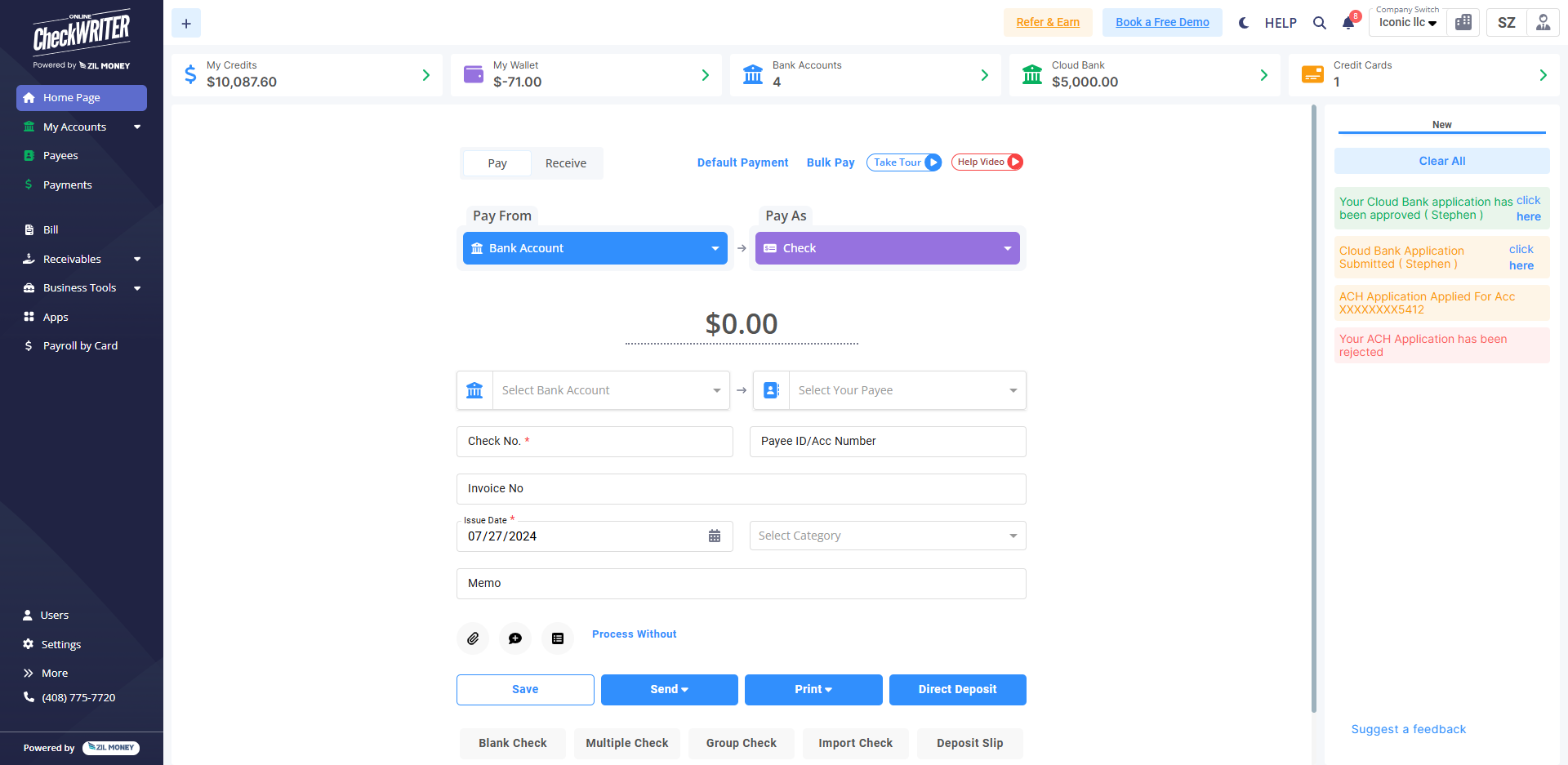This screenshot has height=765, width=1568.
Task: Click the Bank Accounts building icon
Action: coord(753,75)
